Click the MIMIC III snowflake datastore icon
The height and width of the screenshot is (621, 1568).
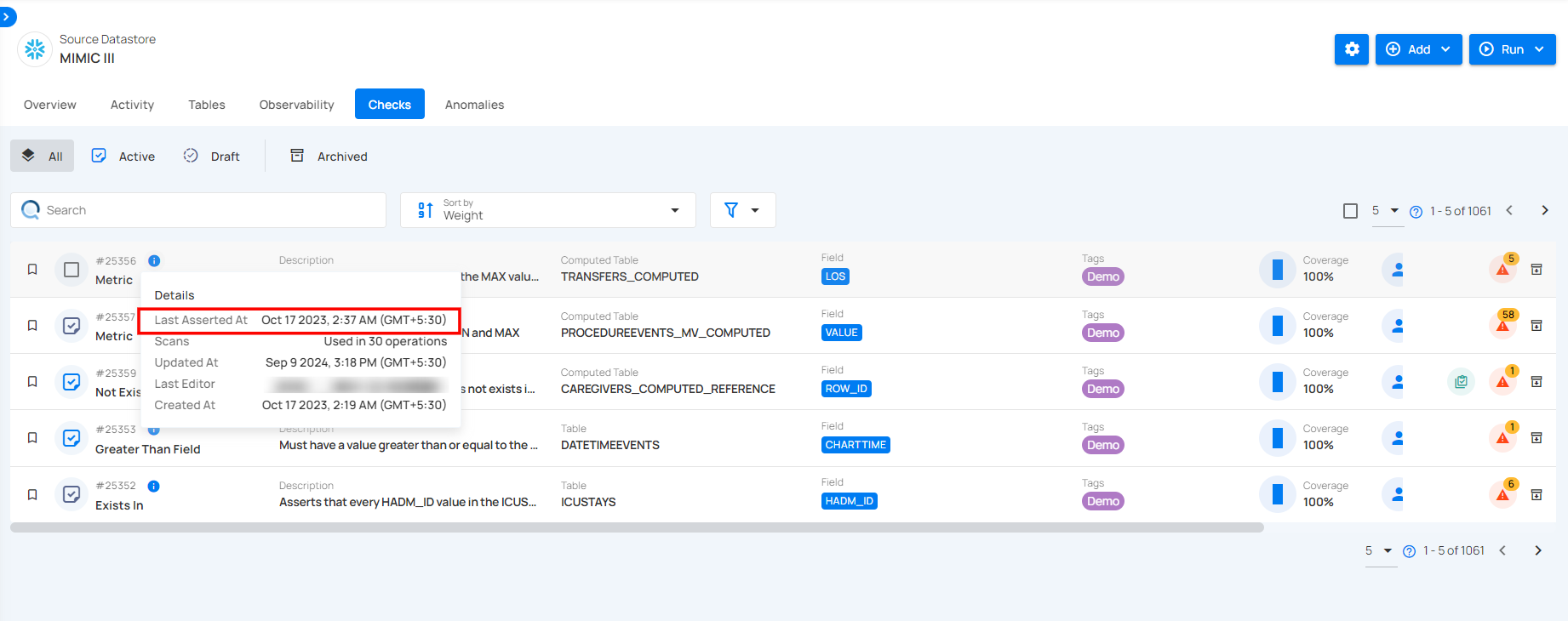pos(35,49)
